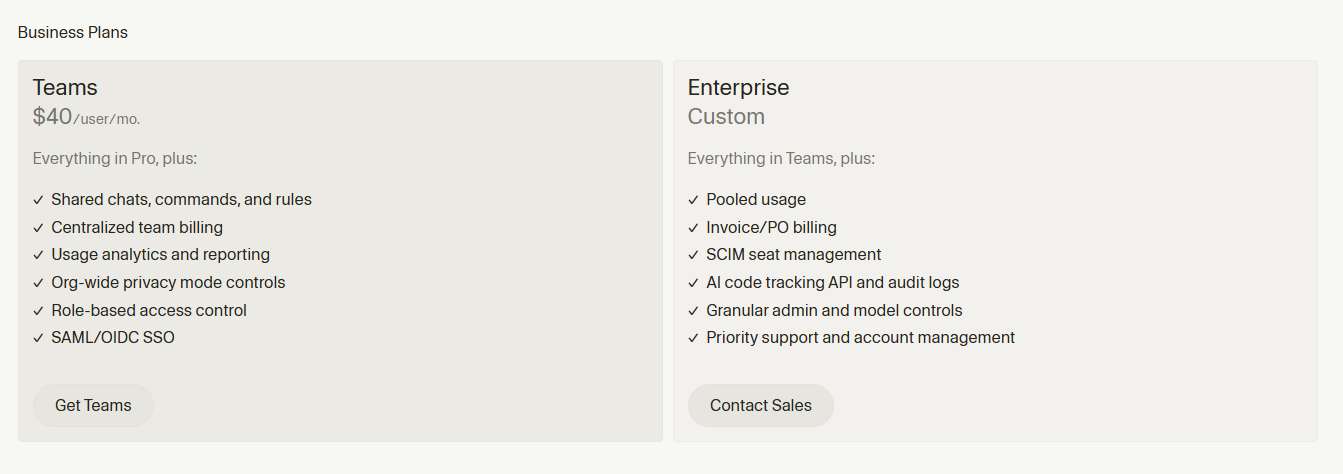Click checkmark next to Org-wide privacy mode controls

[38, 283]
